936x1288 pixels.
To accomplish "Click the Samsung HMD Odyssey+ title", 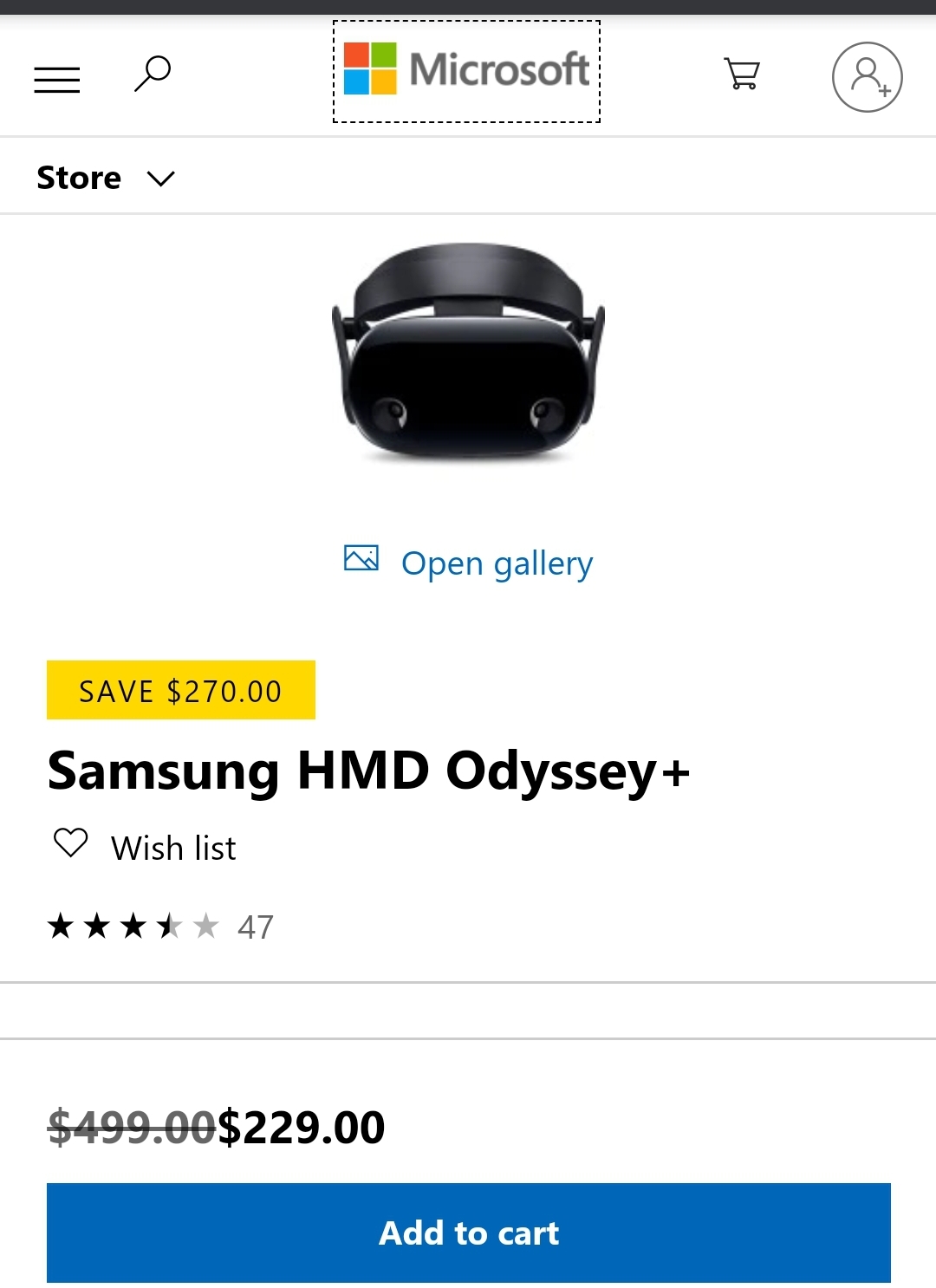I will coord(368,771).
